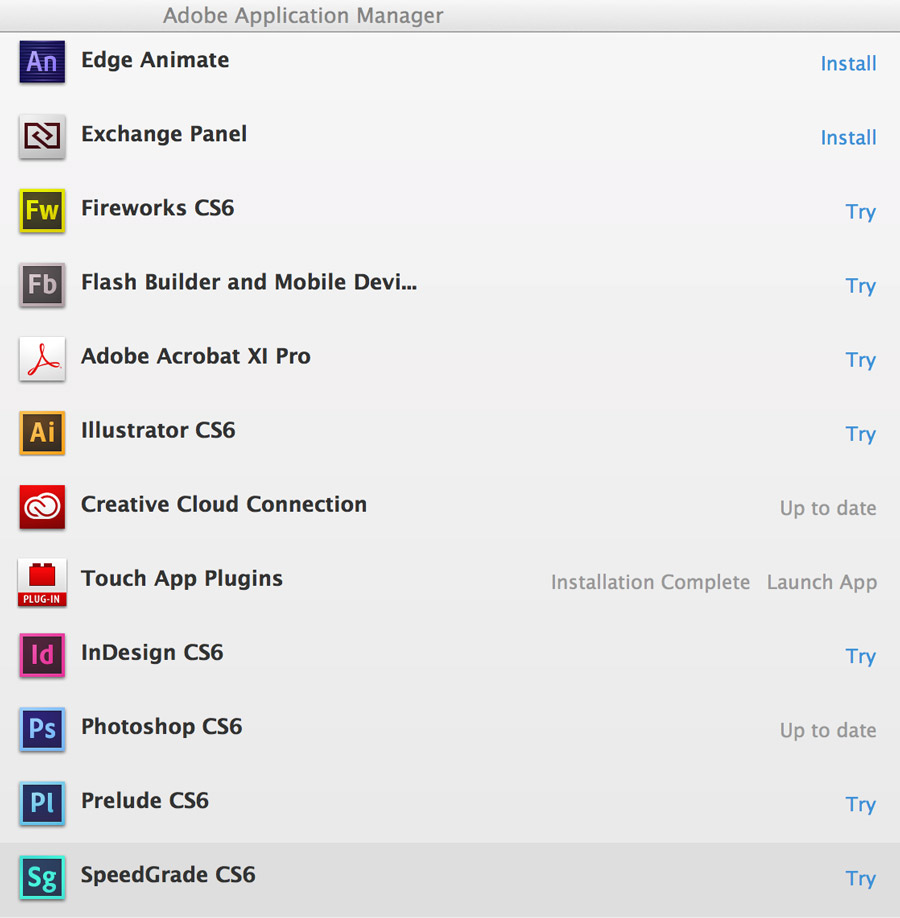
Task: Click the Prelude CS6 Pl icon
Action: click(x=42, y=803)
